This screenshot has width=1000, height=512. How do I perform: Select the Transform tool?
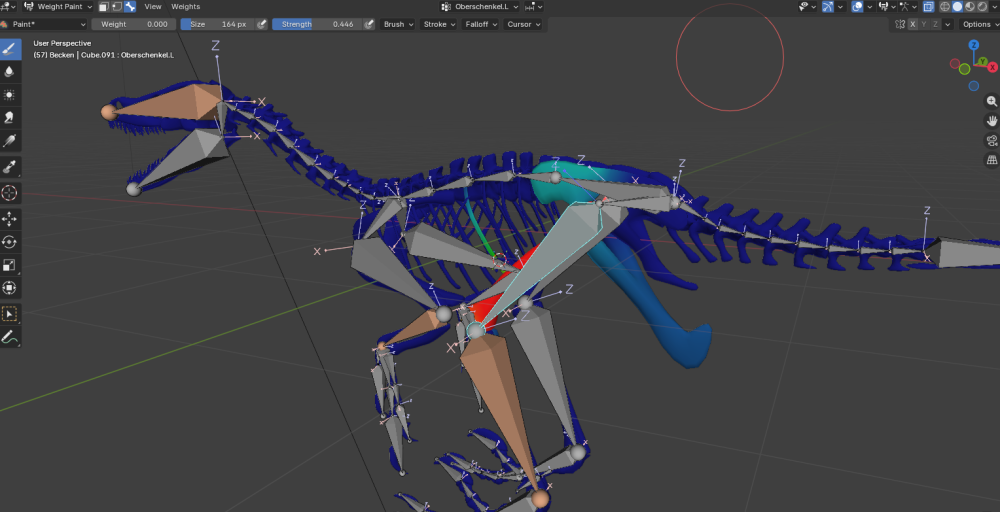pos(10,288)
